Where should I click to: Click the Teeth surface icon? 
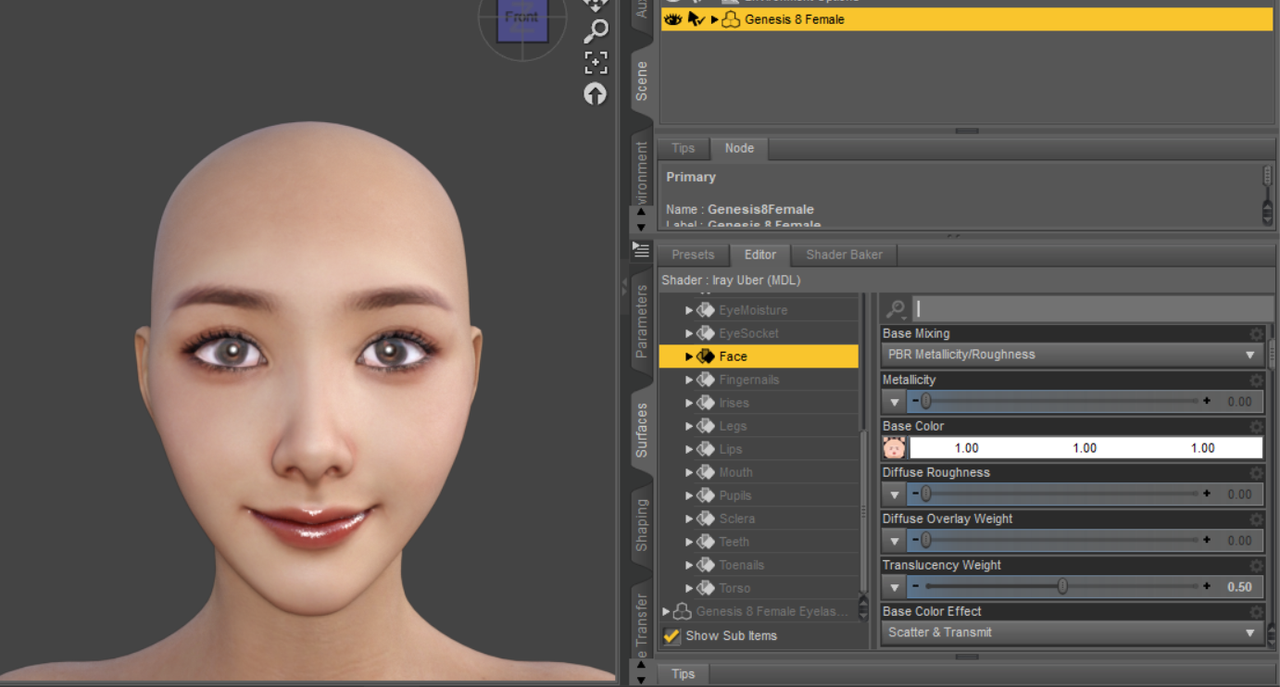click(x=705, y=542)
